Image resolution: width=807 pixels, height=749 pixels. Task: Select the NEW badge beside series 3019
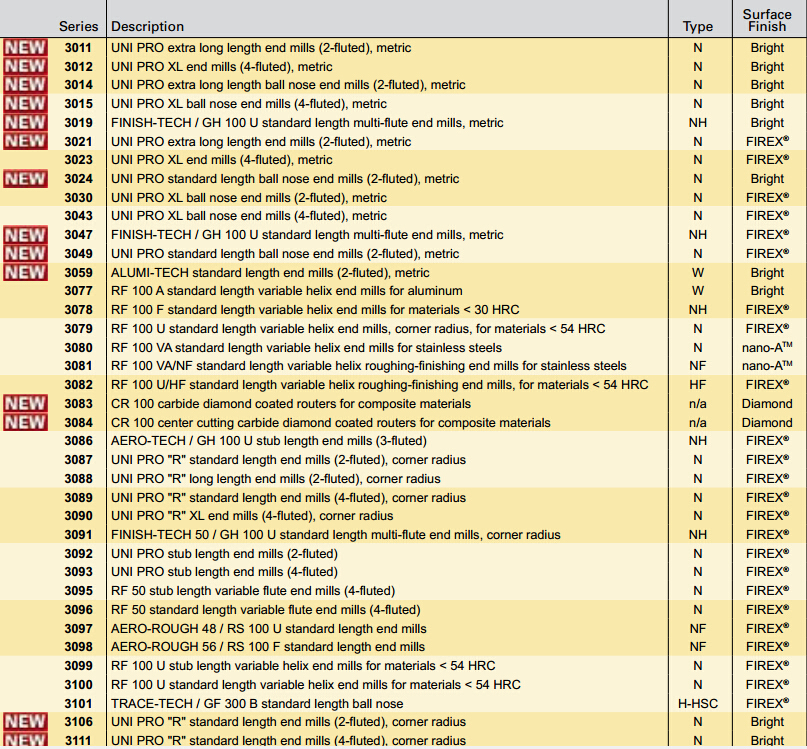point(25,123)
